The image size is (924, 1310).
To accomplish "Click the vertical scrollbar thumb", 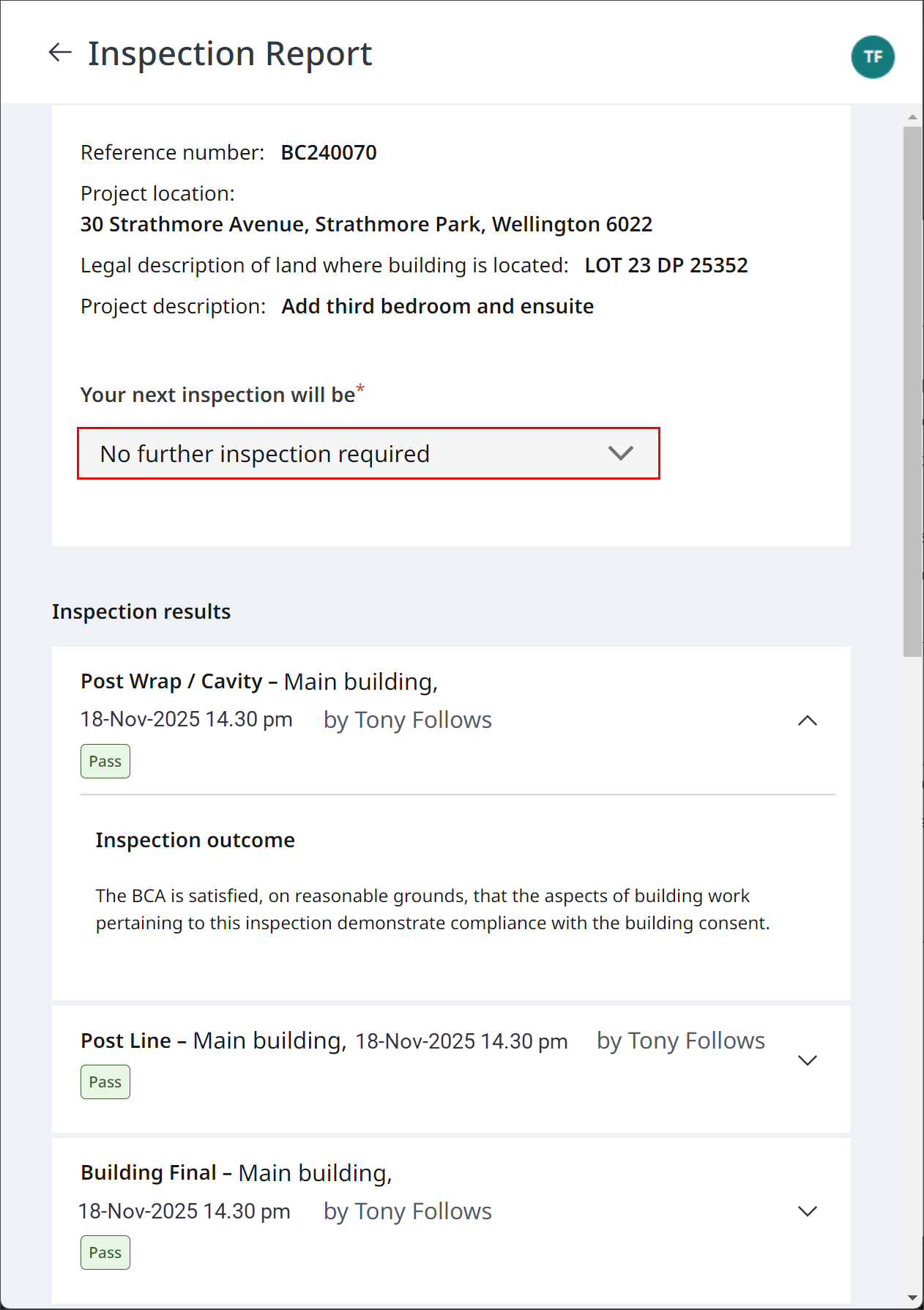I will (912, 392).
